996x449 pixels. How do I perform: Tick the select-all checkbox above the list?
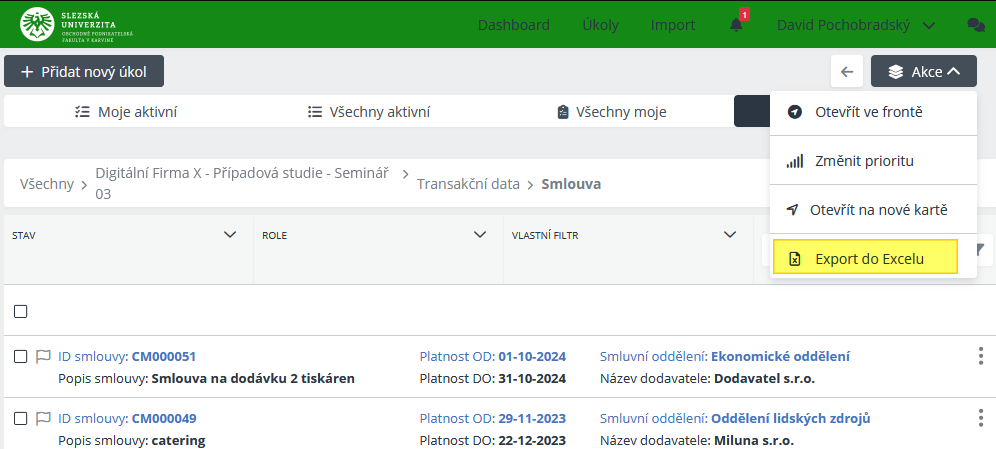click(x=20, y=311)
